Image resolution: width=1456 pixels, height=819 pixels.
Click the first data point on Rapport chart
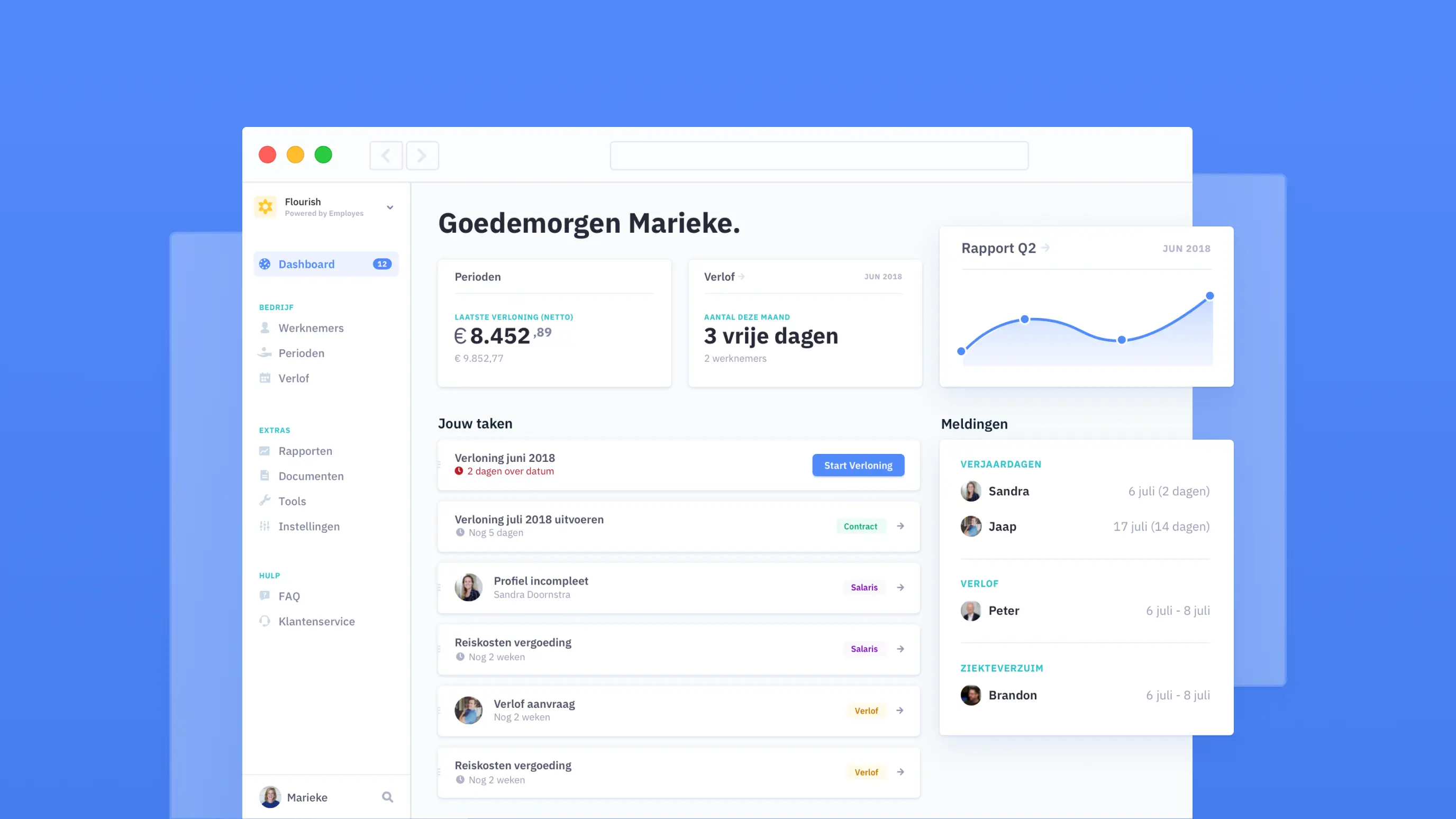pyautogui.click(x=961, y=351)
